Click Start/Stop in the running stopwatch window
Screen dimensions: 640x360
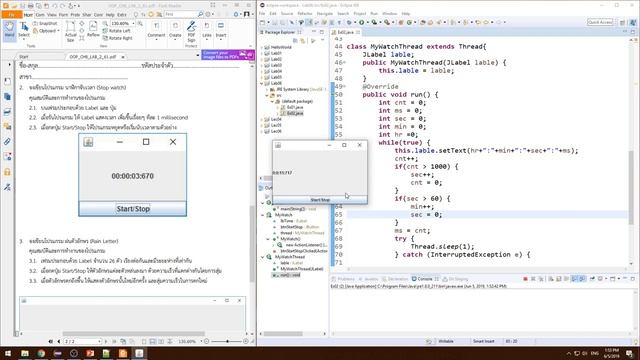(x=320, y=200)
